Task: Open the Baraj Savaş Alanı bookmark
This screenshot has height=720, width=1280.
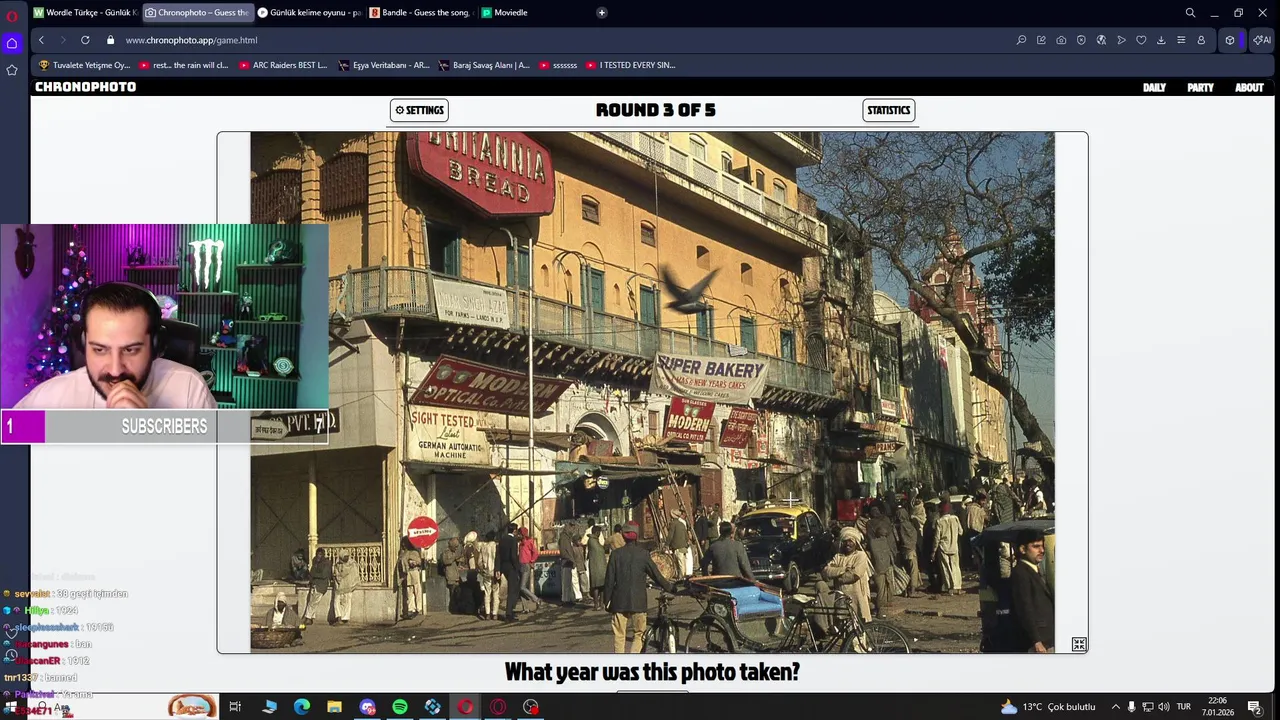Action: pos(485,65)
